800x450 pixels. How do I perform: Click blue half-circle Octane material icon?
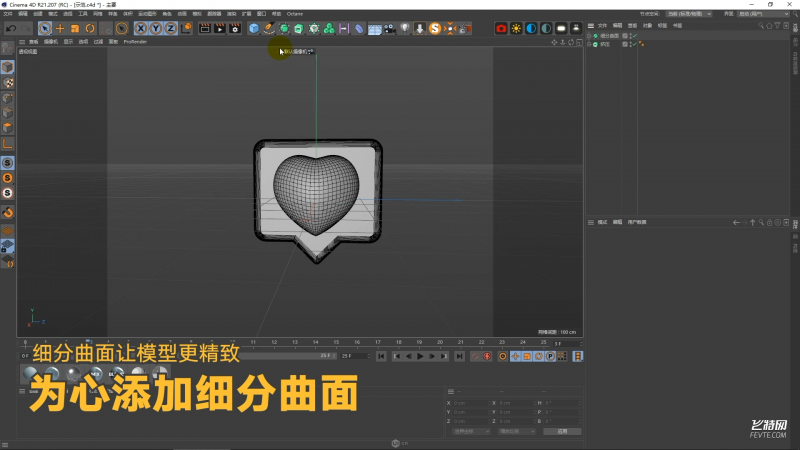531,28
